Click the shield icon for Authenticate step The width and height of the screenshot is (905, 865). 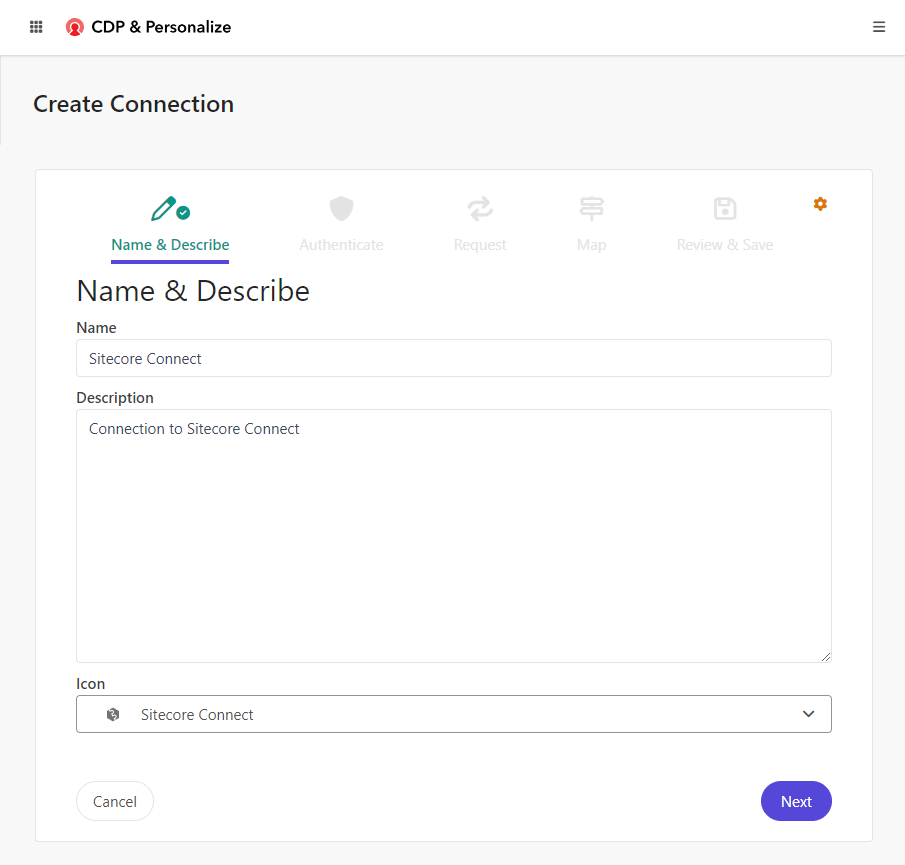[341, 209]
